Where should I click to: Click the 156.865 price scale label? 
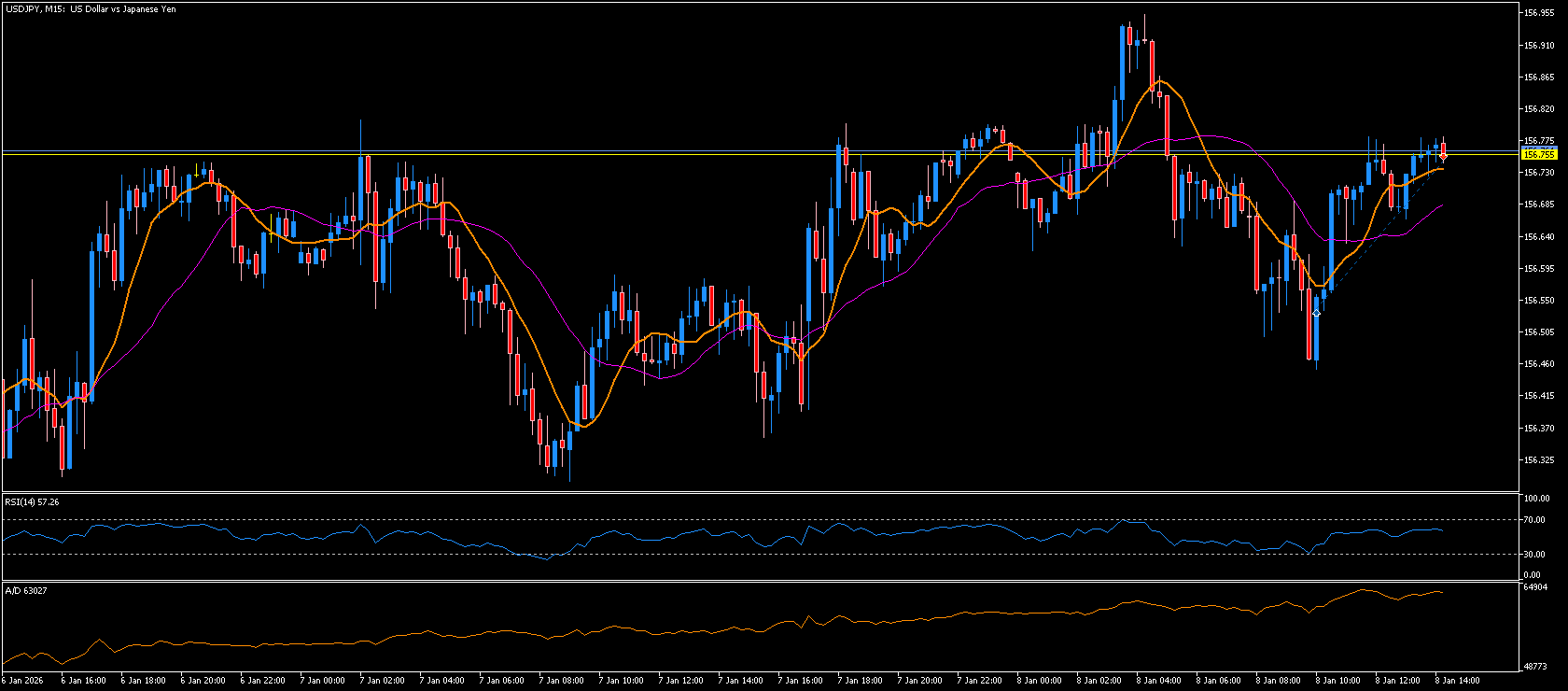click(1539, 78)
